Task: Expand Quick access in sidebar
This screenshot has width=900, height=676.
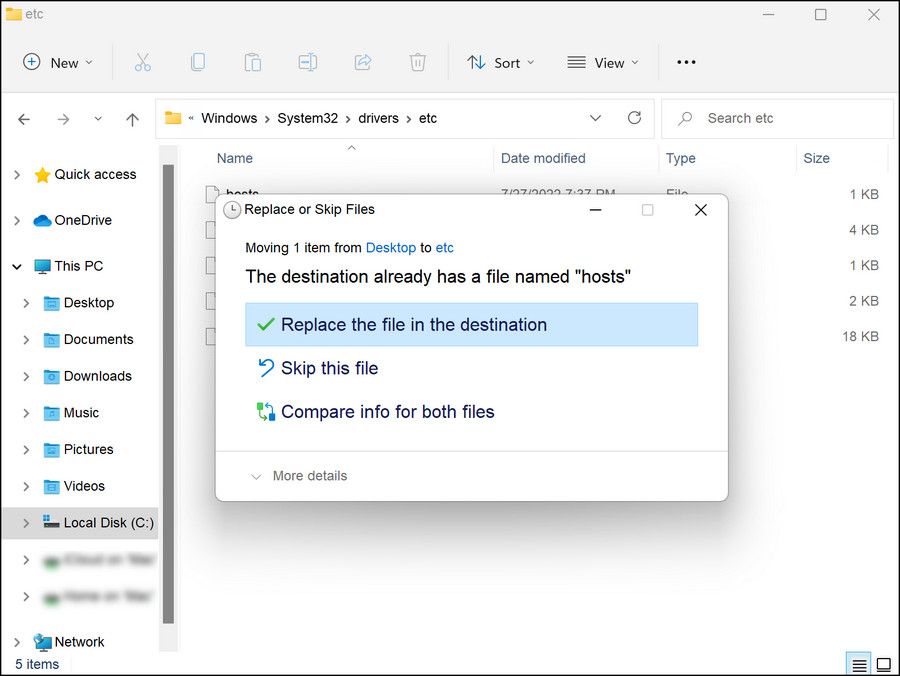Action: [17, 174]
